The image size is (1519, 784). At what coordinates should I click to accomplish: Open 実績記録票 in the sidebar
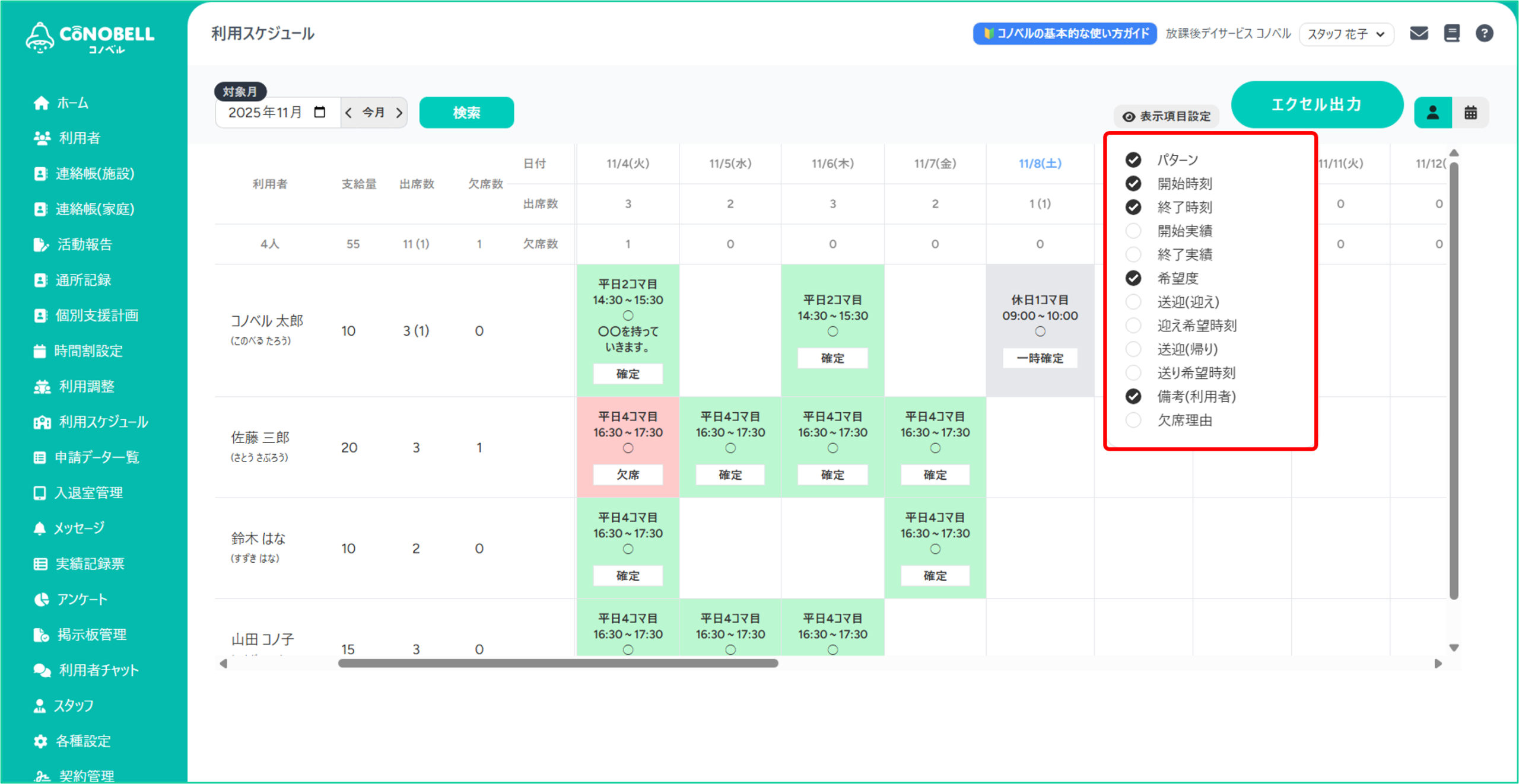89,564
